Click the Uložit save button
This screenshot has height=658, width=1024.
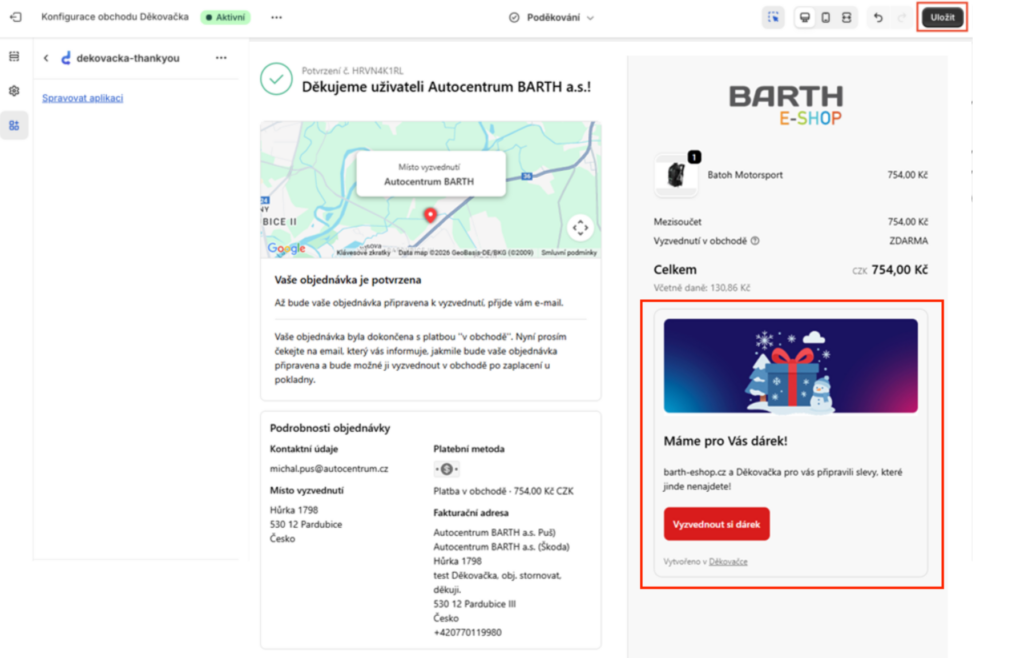[941, 18]
